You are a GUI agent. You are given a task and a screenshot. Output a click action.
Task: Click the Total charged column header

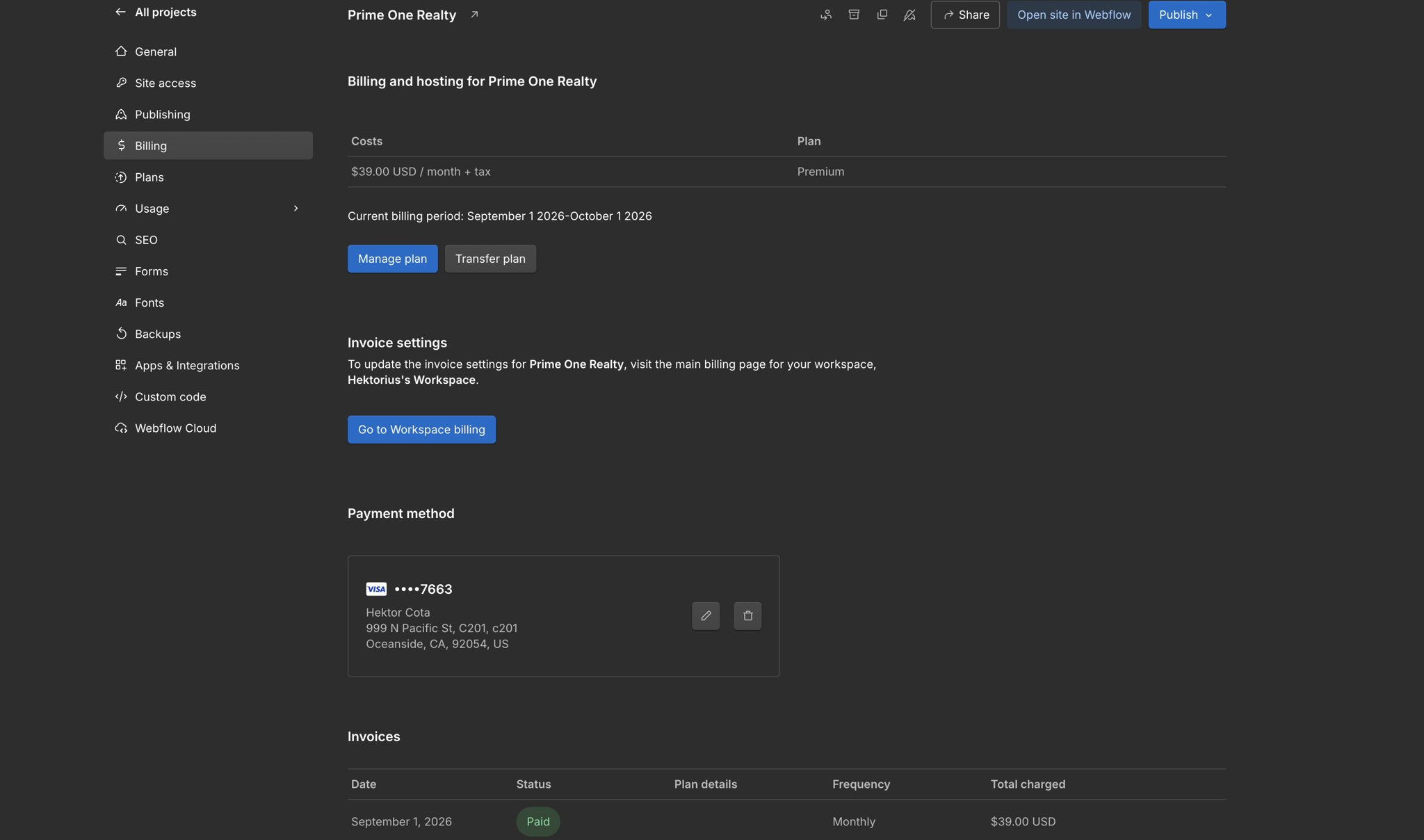tap(1028, 784)
